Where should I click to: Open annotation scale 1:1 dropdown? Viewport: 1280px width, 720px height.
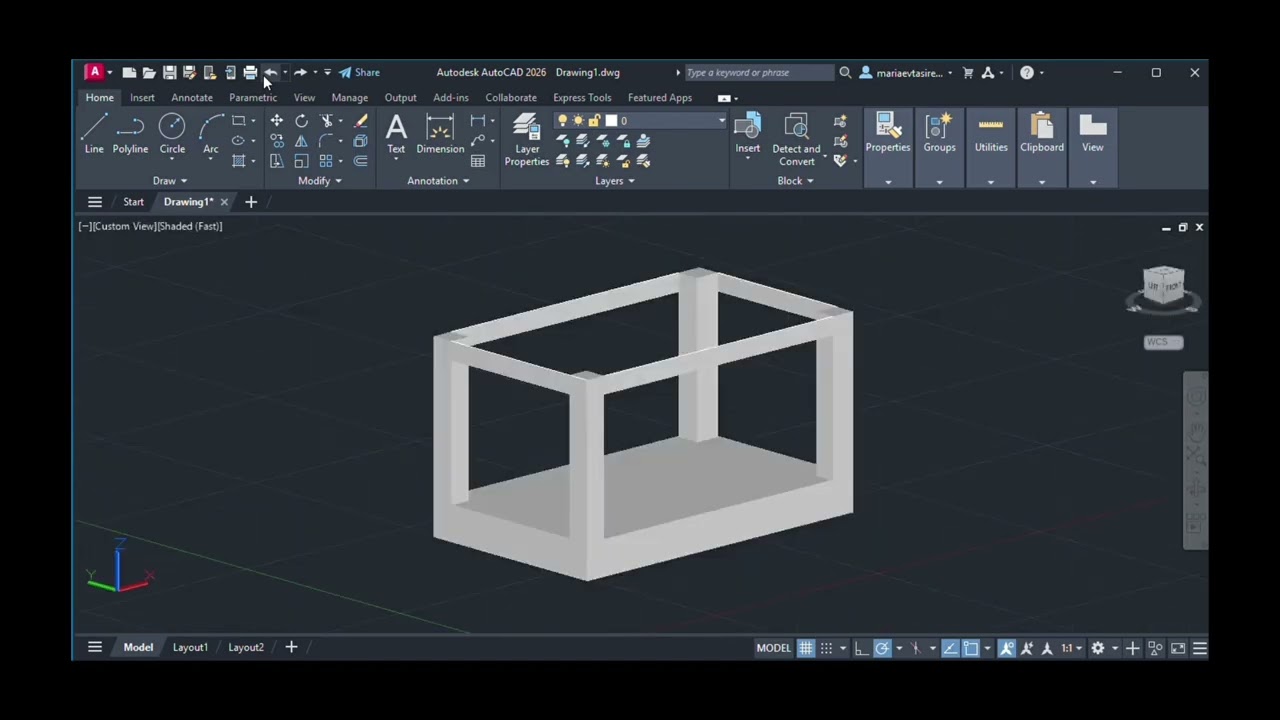pyautogui.click(x=1070, y=648)
